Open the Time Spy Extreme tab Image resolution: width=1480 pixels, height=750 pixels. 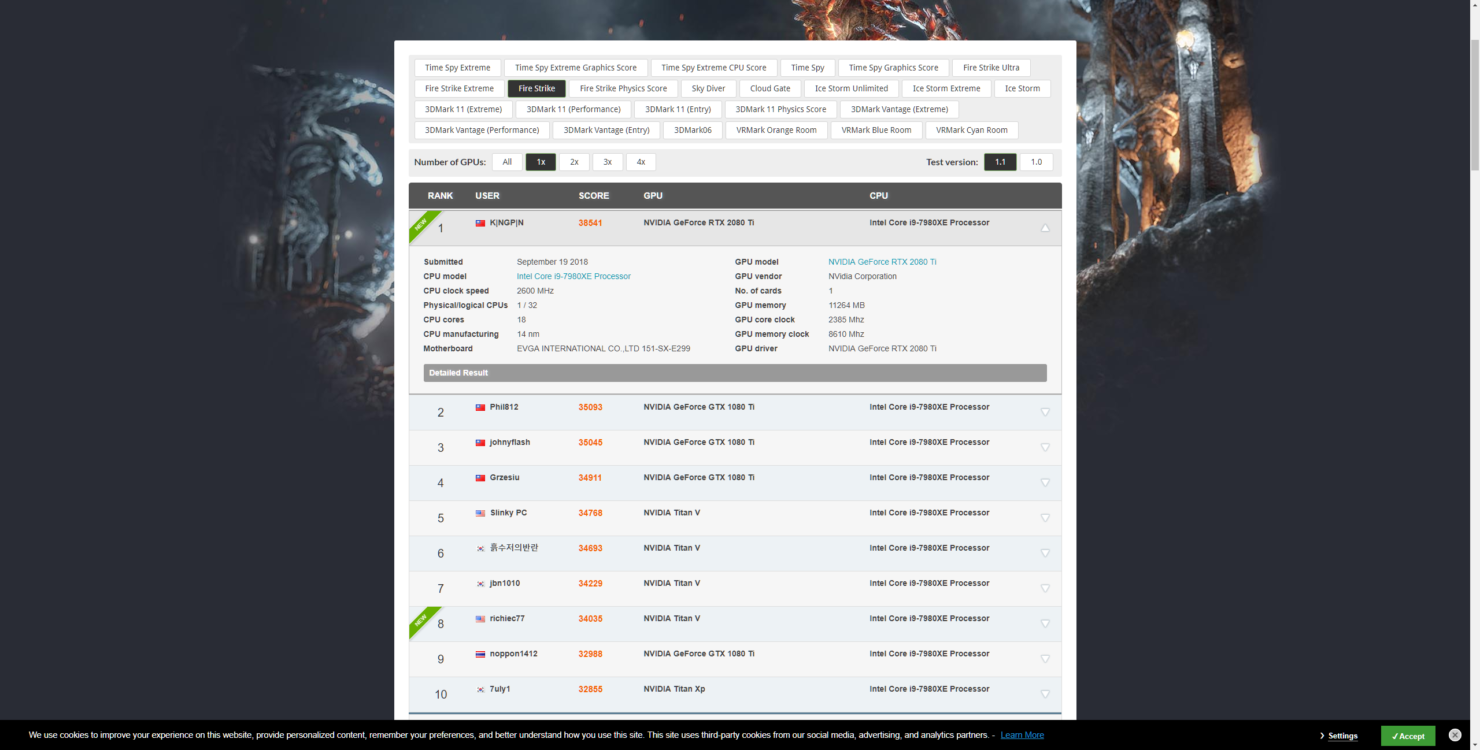click(x=457, y=68)
